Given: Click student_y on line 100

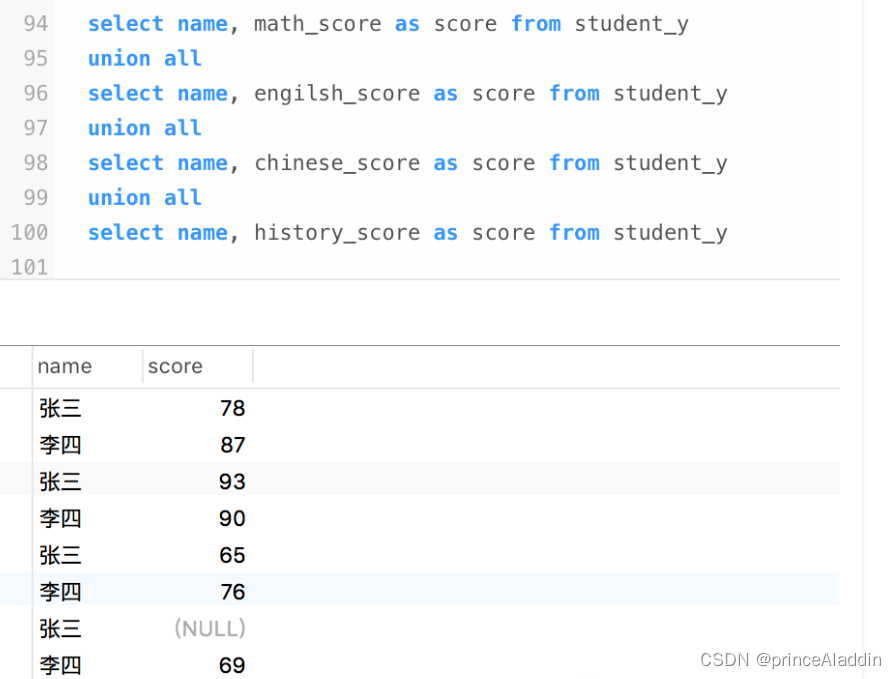Looking at the screenshot, I should [x=670, y=233].
